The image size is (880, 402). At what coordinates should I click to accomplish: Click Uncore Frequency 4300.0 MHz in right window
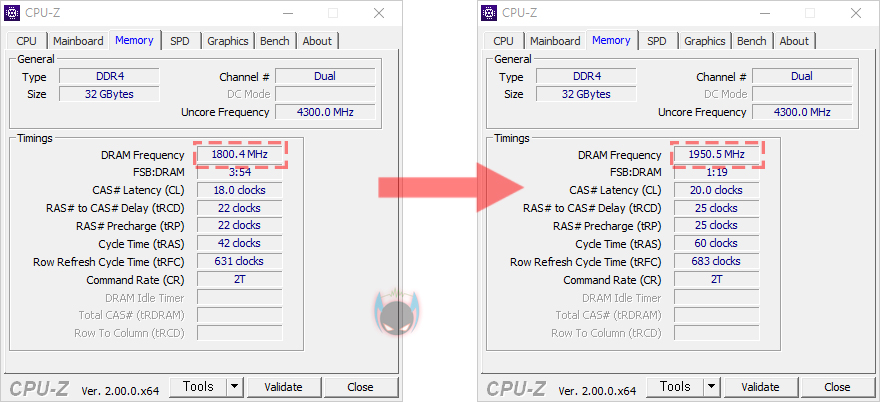point(802,112)
